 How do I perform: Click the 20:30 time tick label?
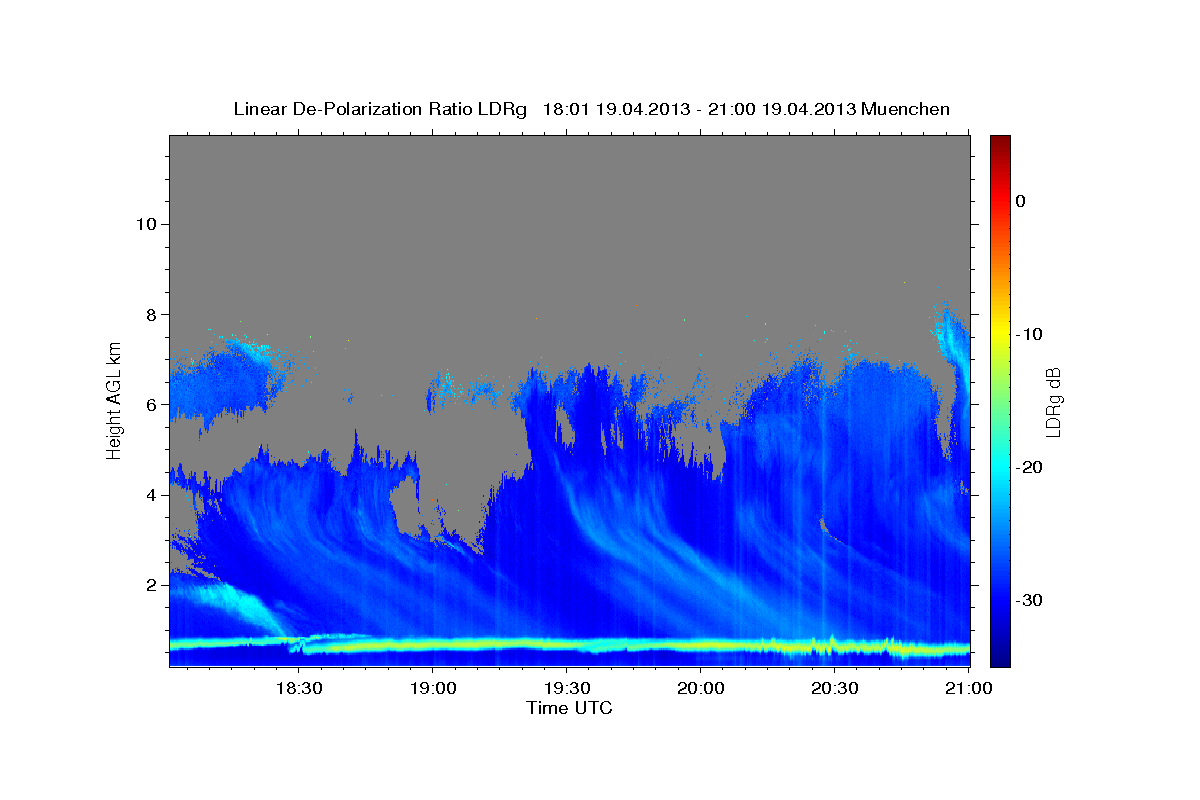pyautogui.click(x=835, y=689)
